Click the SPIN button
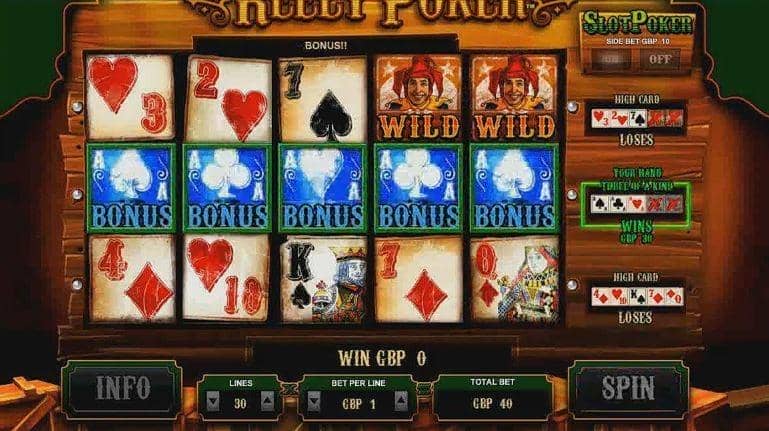The width and height of the screenshot is (769, 431). (x=628, y=389)
